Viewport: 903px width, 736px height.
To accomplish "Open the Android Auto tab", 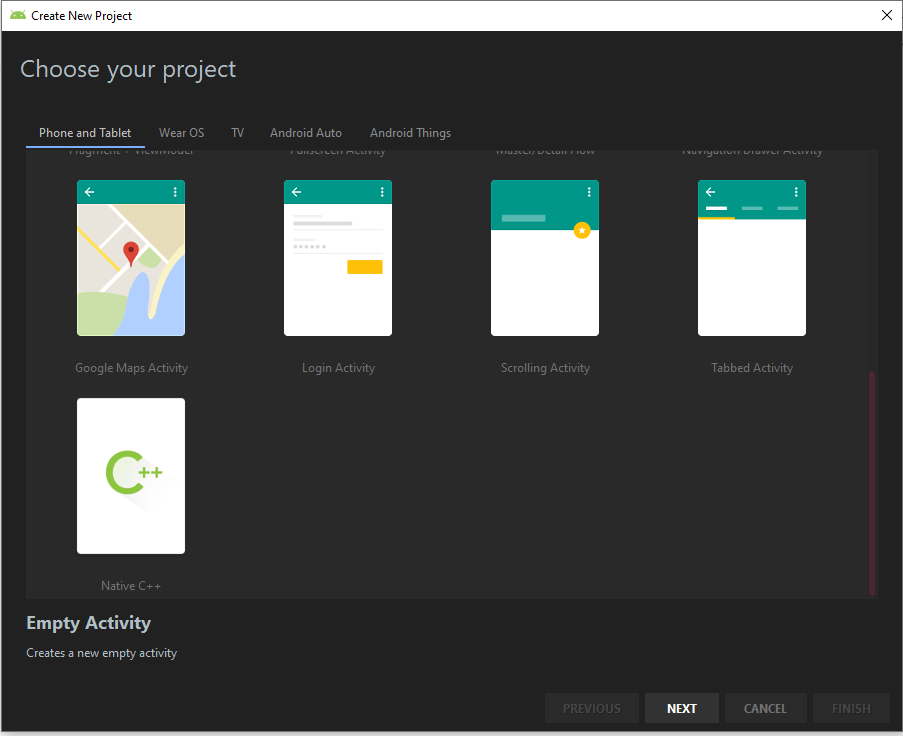I will tap(306, 132).
